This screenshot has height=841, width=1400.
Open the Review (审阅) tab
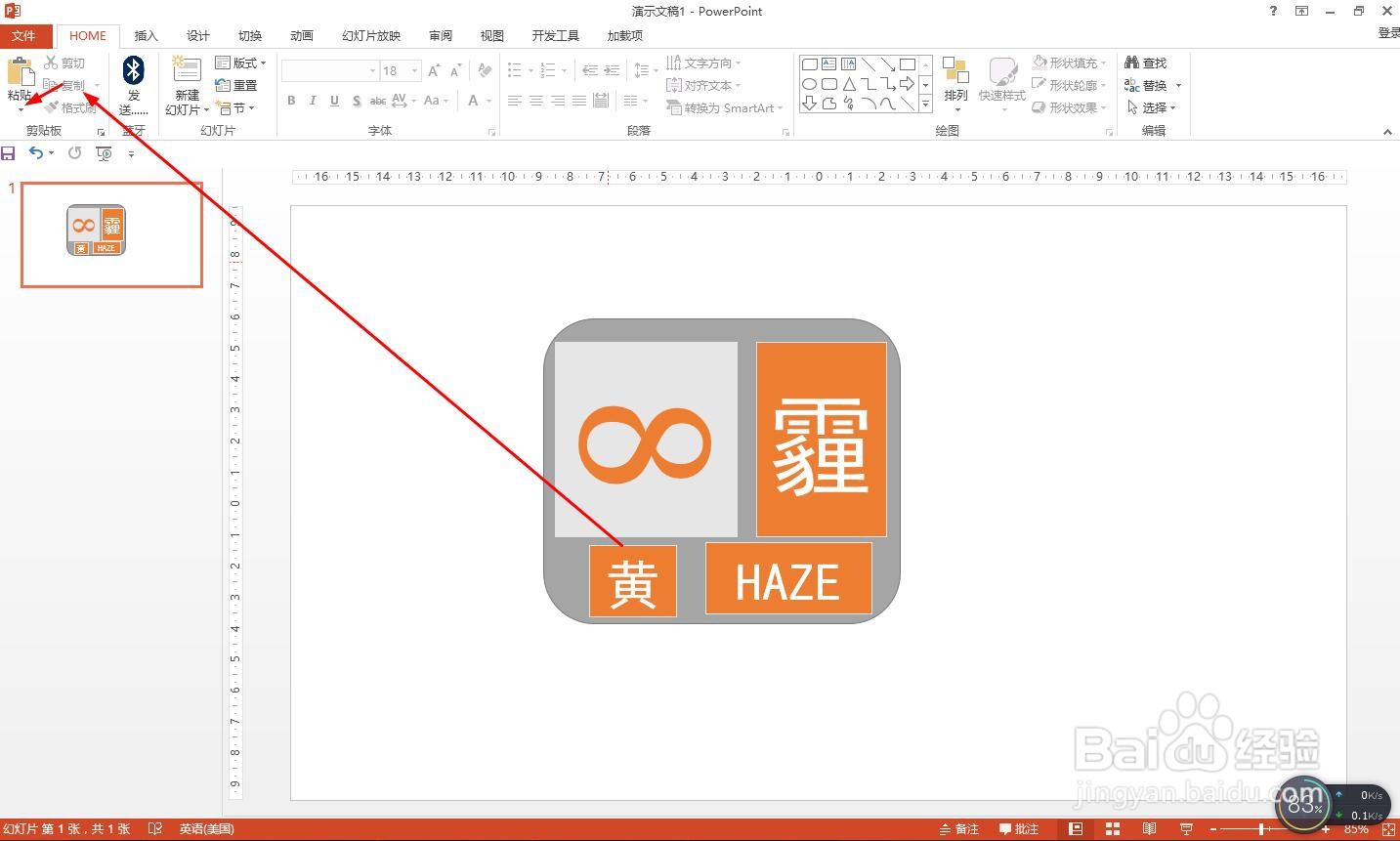pos(441,35)
